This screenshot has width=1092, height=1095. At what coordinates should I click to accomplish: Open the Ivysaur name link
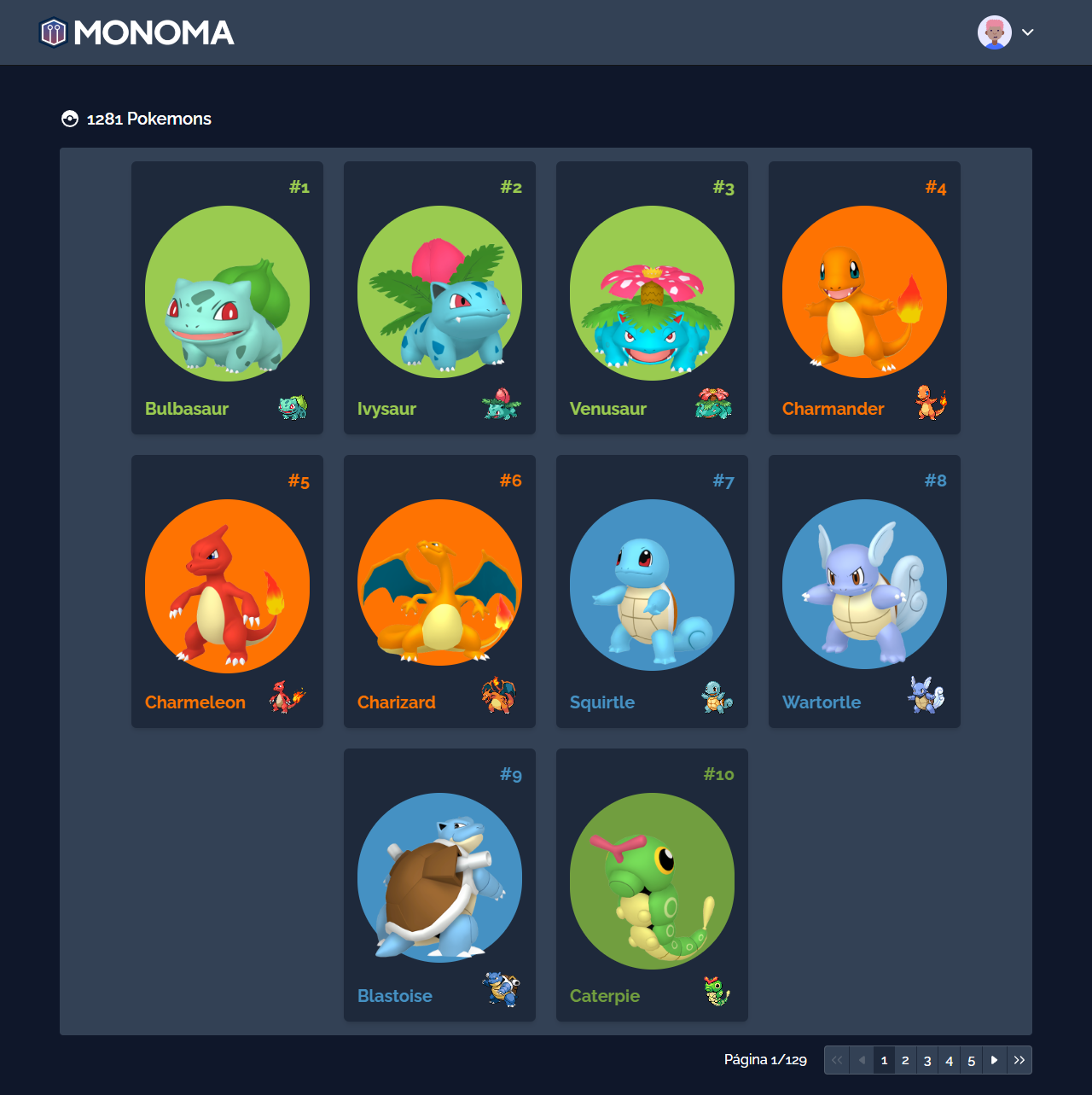(x=386, y=409)
